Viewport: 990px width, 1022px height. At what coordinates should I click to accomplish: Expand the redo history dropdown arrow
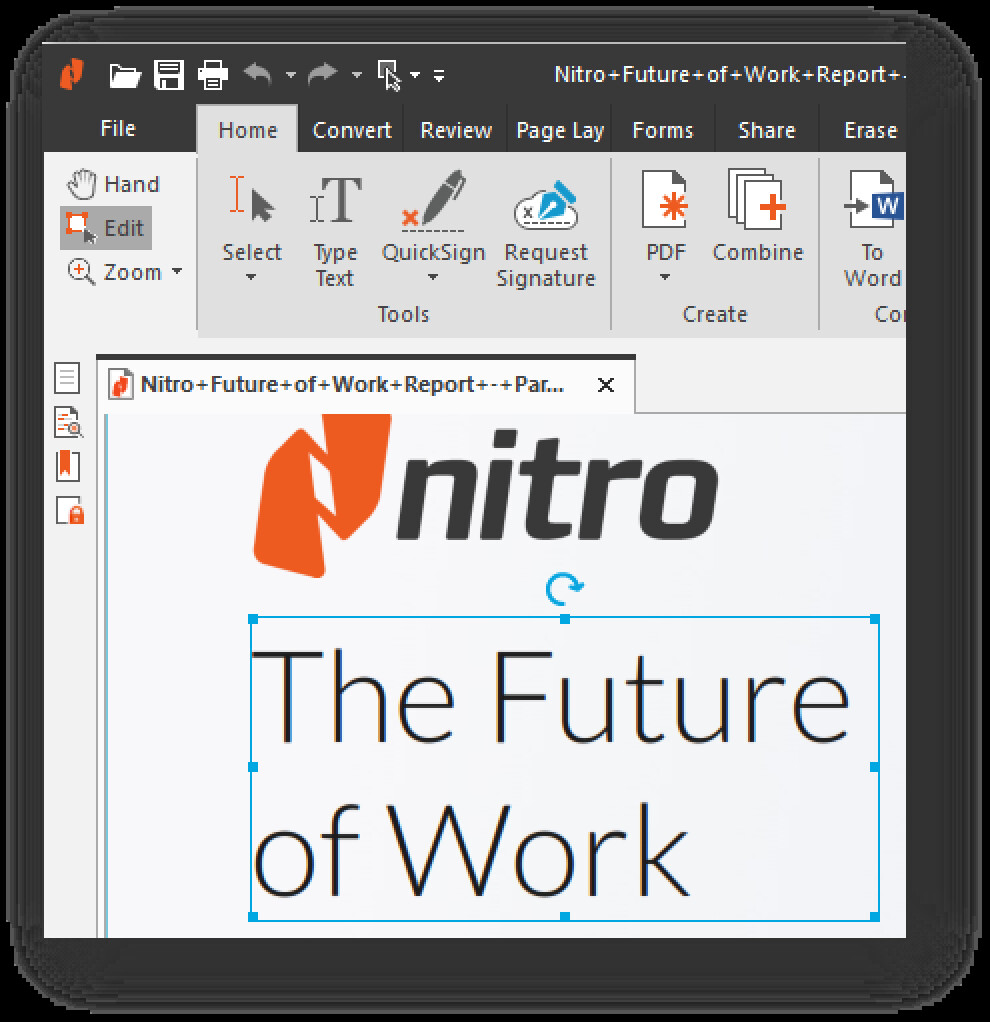(x=357, y=75)
